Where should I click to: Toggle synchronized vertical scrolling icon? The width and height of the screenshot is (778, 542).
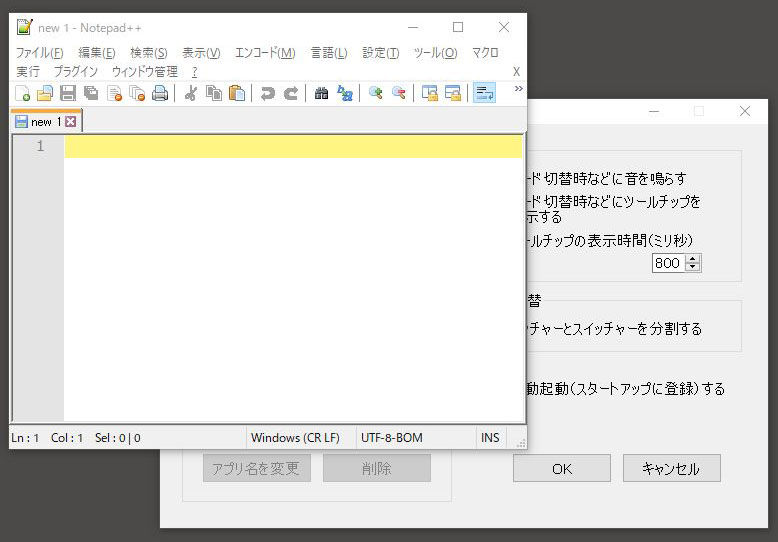coord(430,93)
